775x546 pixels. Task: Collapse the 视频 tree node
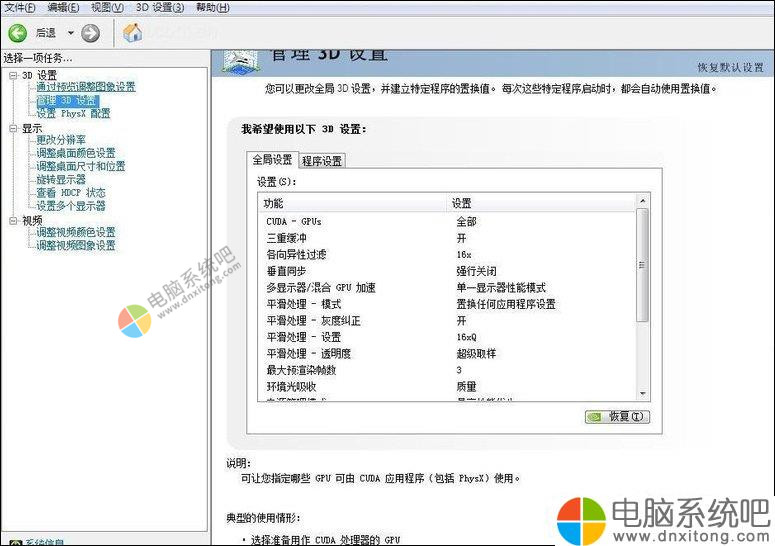(13, 220)
